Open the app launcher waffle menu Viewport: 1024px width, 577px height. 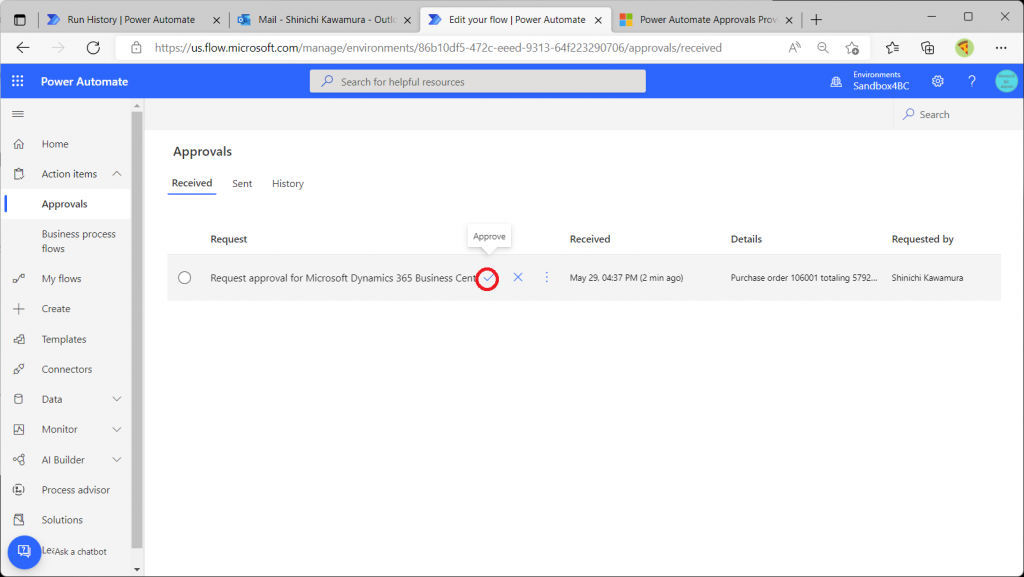18,81
